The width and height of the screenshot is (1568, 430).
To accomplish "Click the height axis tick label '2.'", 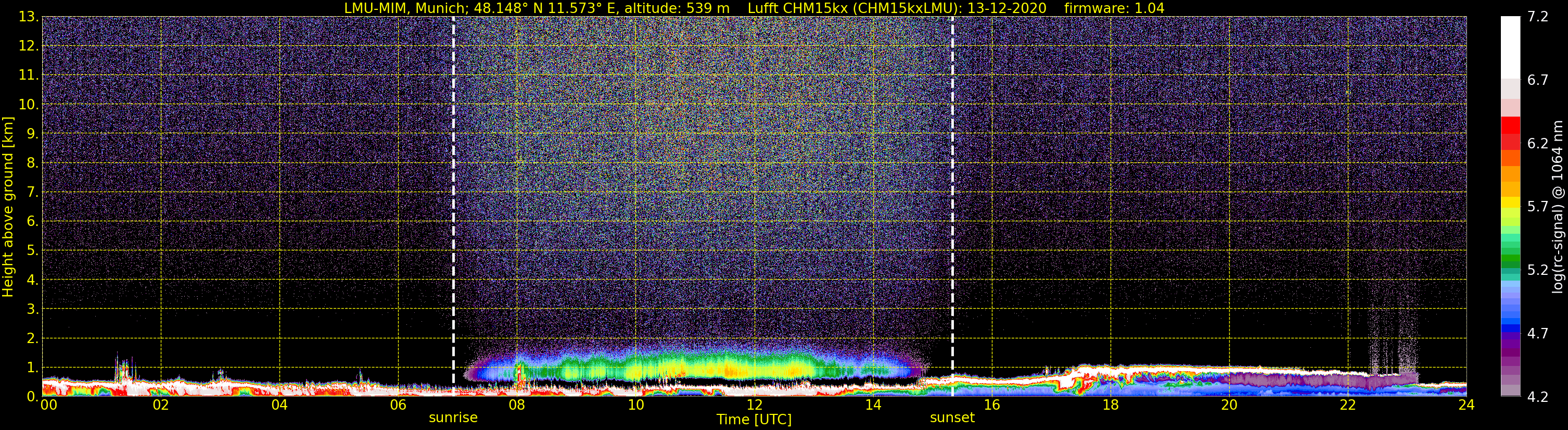I will pyautogui.click(x=33, y=338).
